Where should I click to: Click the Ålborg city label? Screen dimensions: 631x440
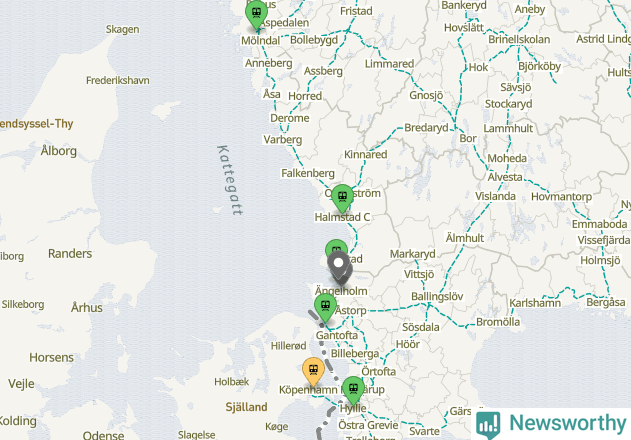pos(59,151)
